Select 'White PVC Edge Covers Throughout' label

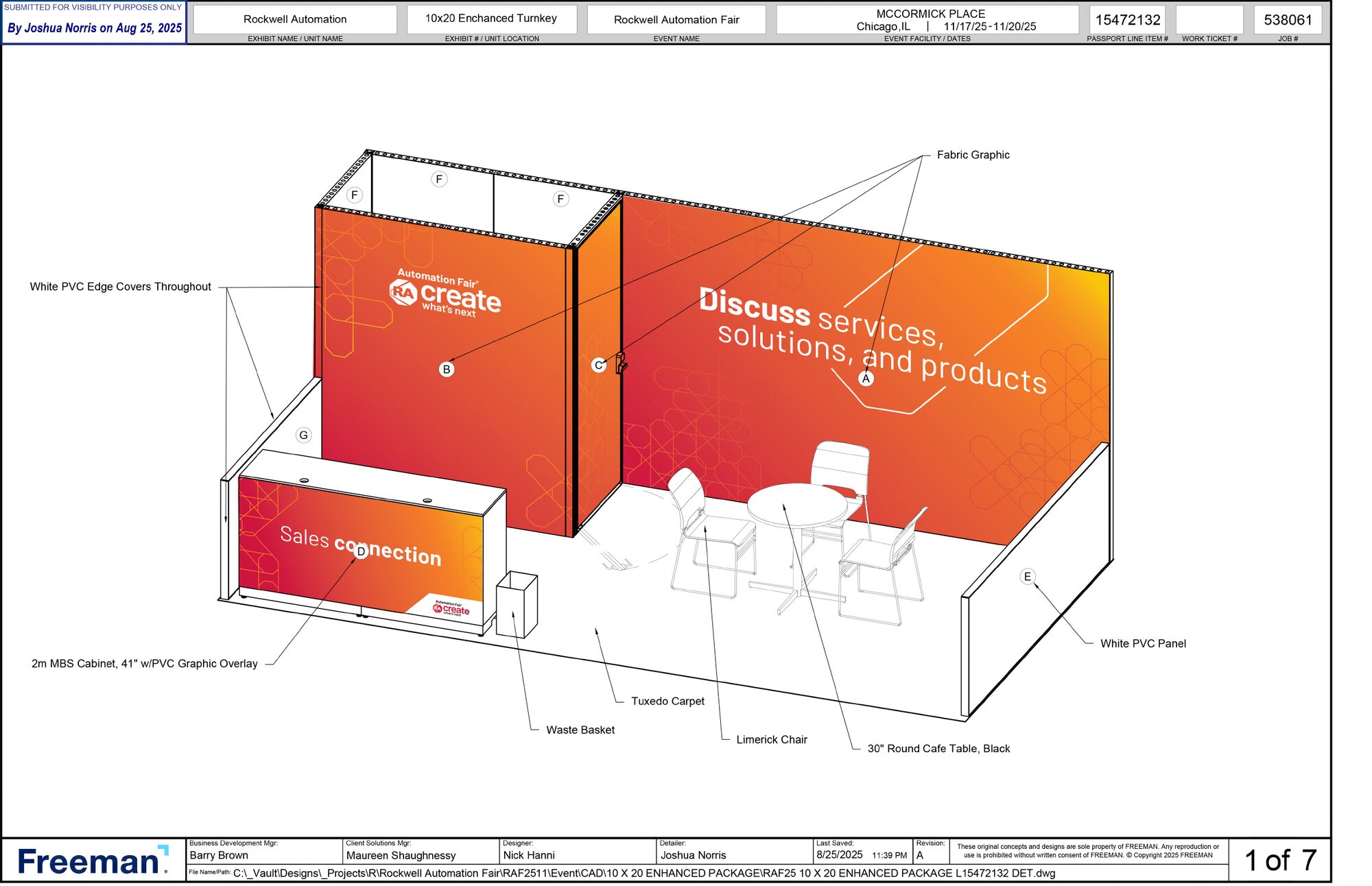pyautogui.click(x=121, y=287)
